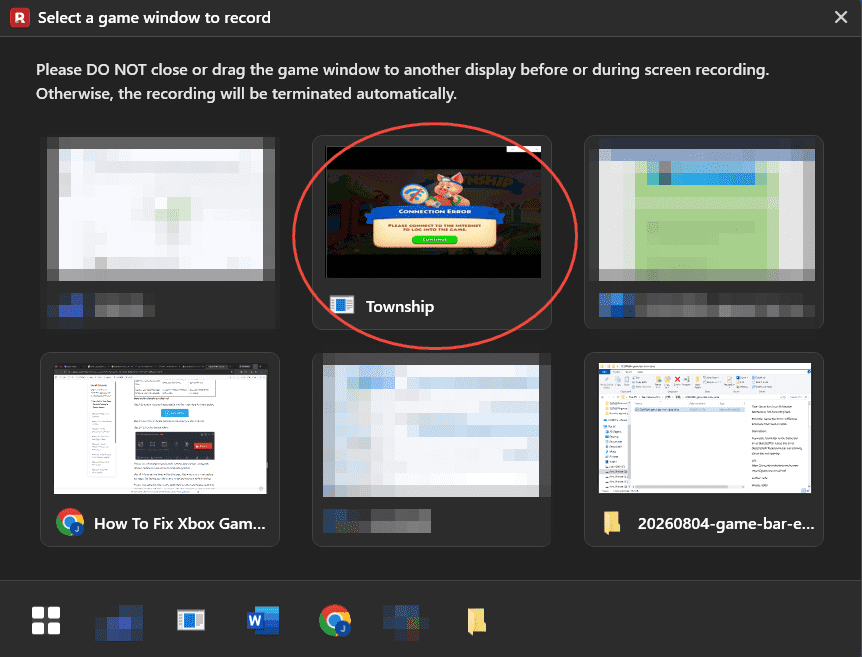Click the '20260804-game-bar-e...' window title

tap(726, 523)
